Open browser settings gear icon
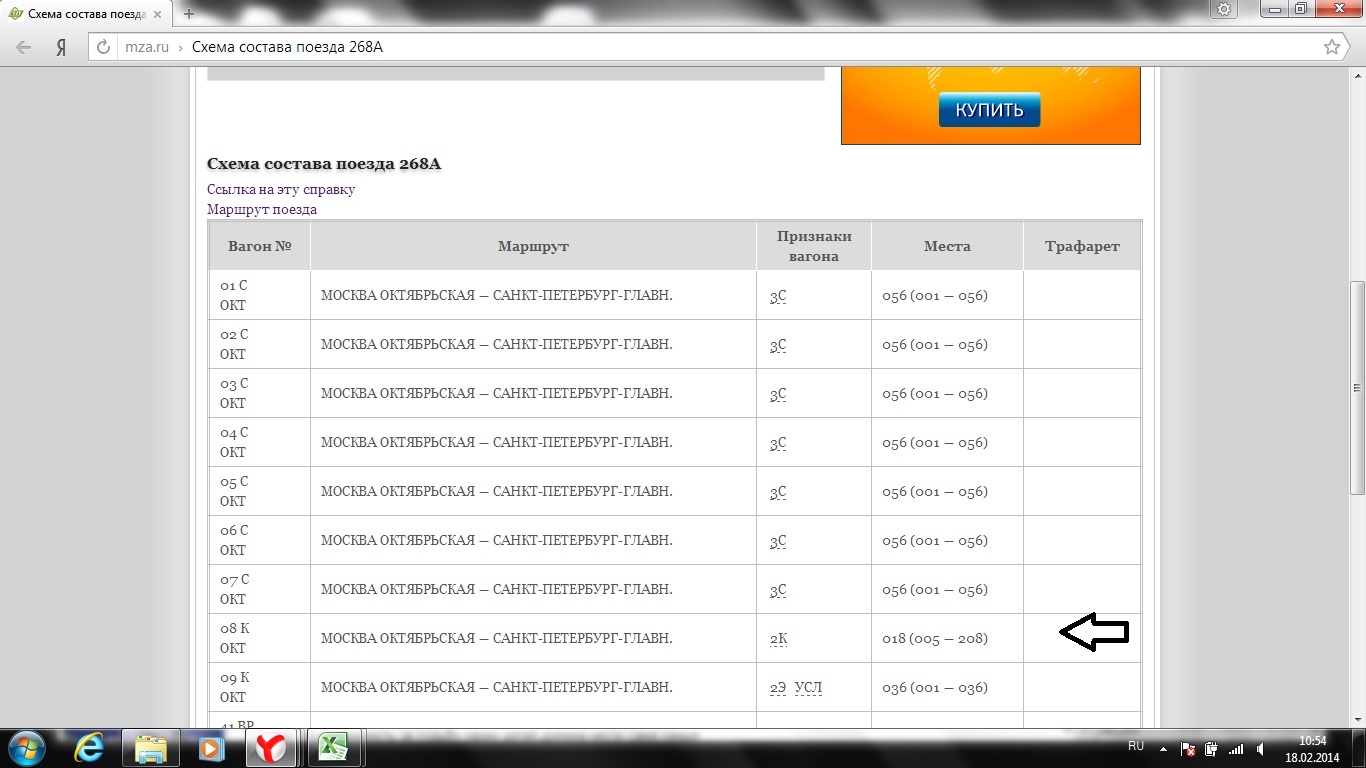This screenshot has width=1366, height=768. [x=1224, y=9]
